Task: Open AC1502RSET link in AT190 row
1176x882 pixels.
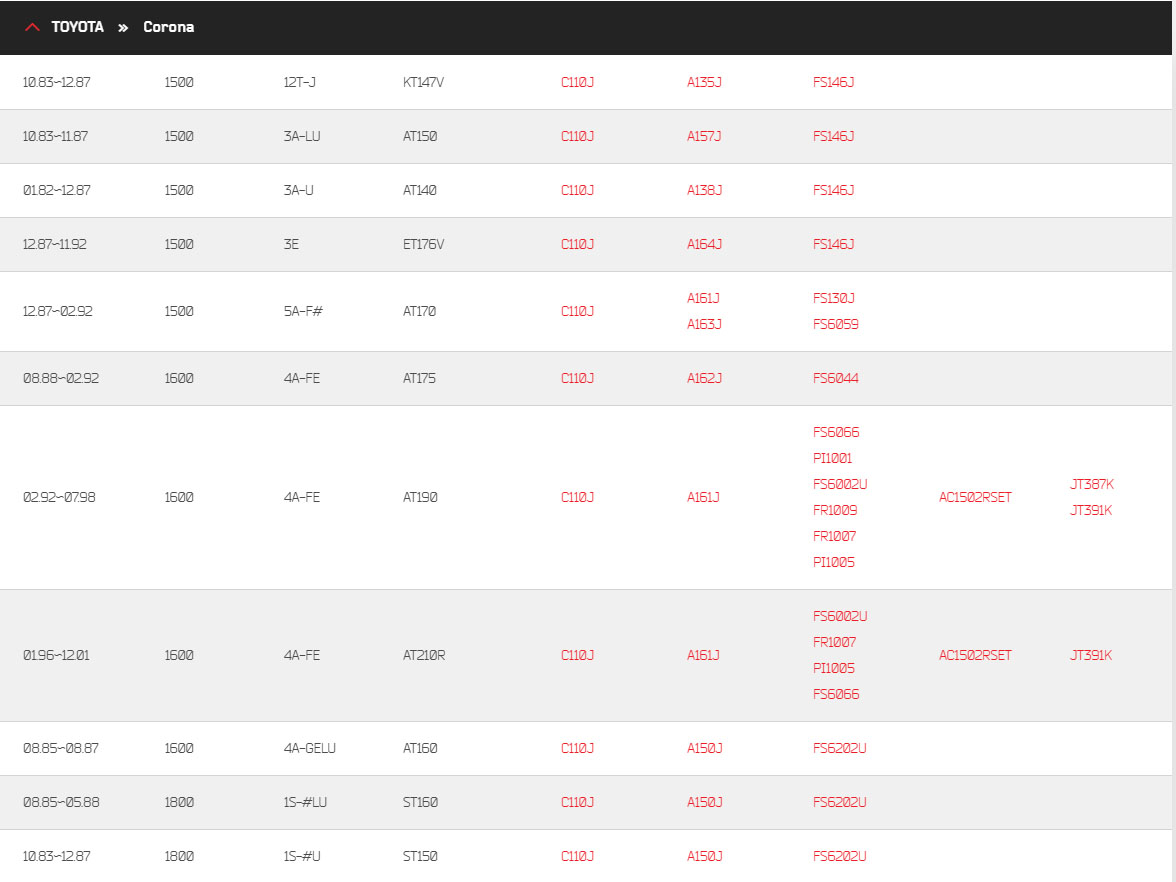Action: 975,497
